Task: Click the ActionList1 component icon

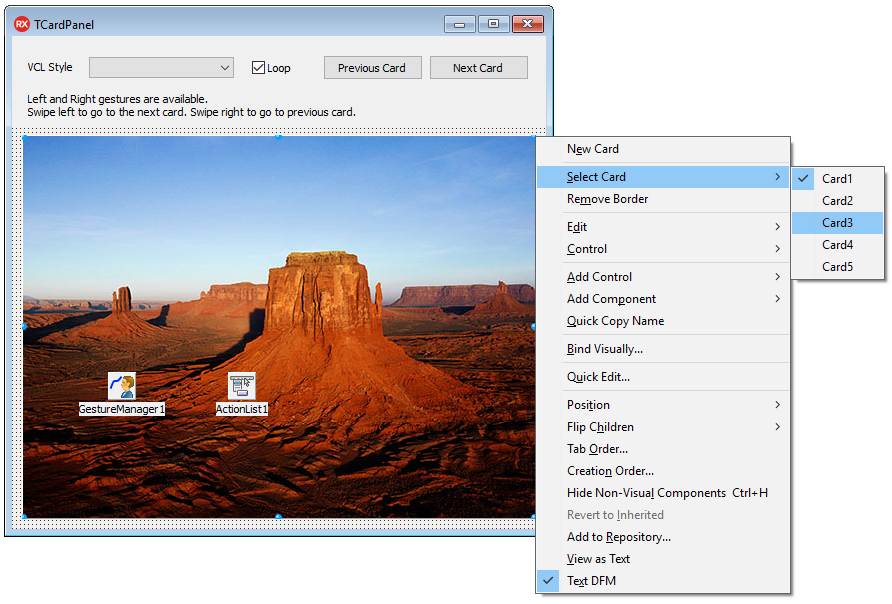Action: tap(241, 386)
